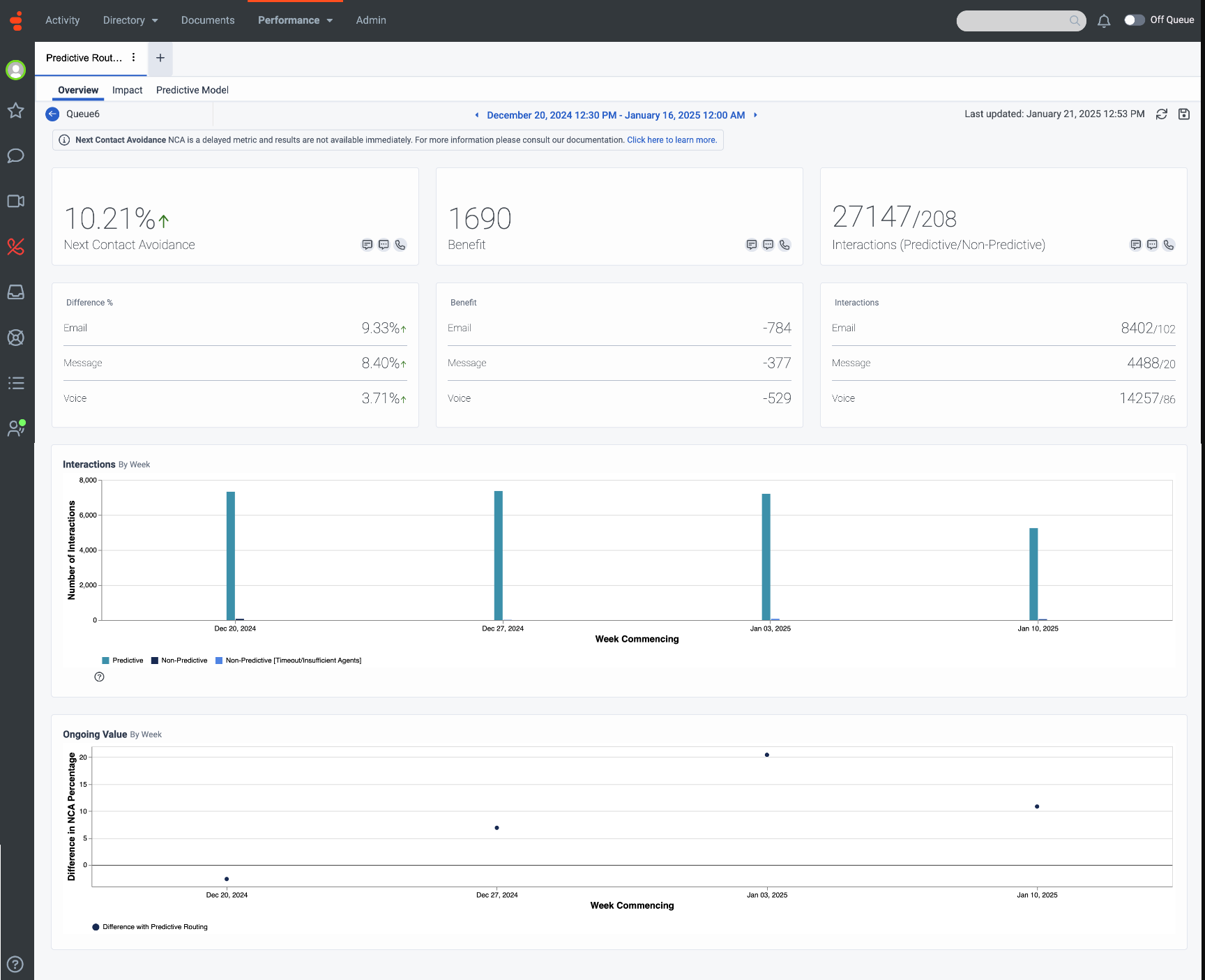Open the inbox icon in sidebar
1205x980 pixels.
click(x=15, y=292)
